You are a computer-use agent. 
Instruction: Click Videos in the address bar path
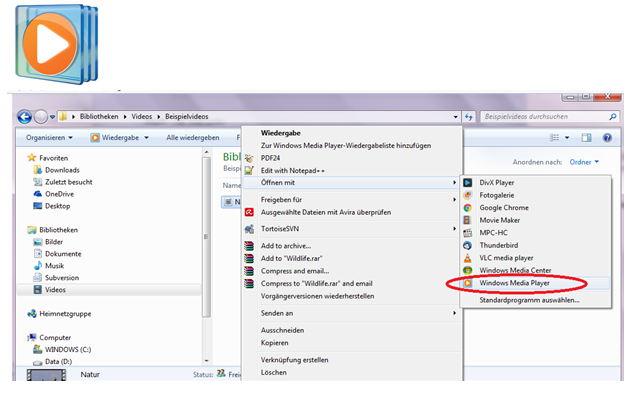(x=142, y=117)
